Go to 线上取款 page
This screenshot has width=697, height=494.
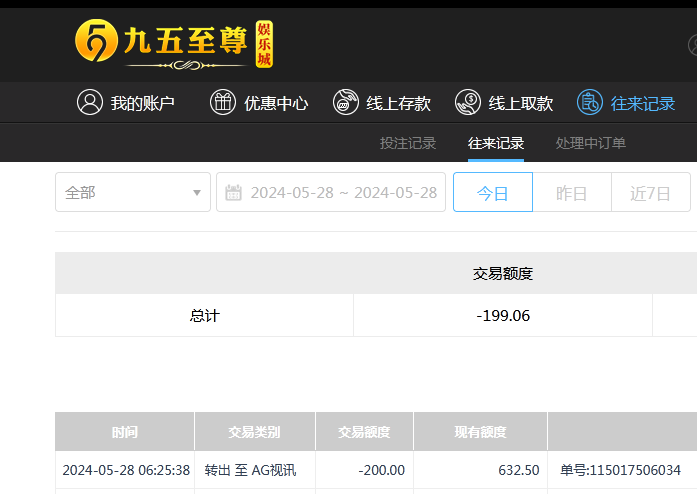coord(504,102)
